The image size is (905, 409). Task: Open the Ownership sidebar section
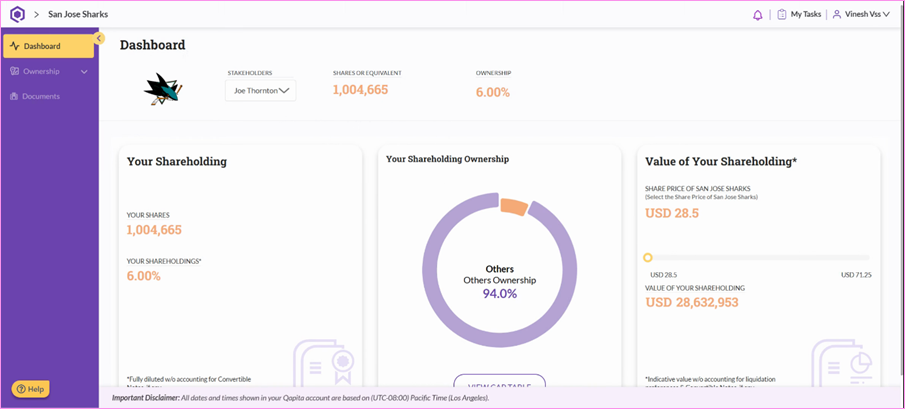click(x=48, y=72)
